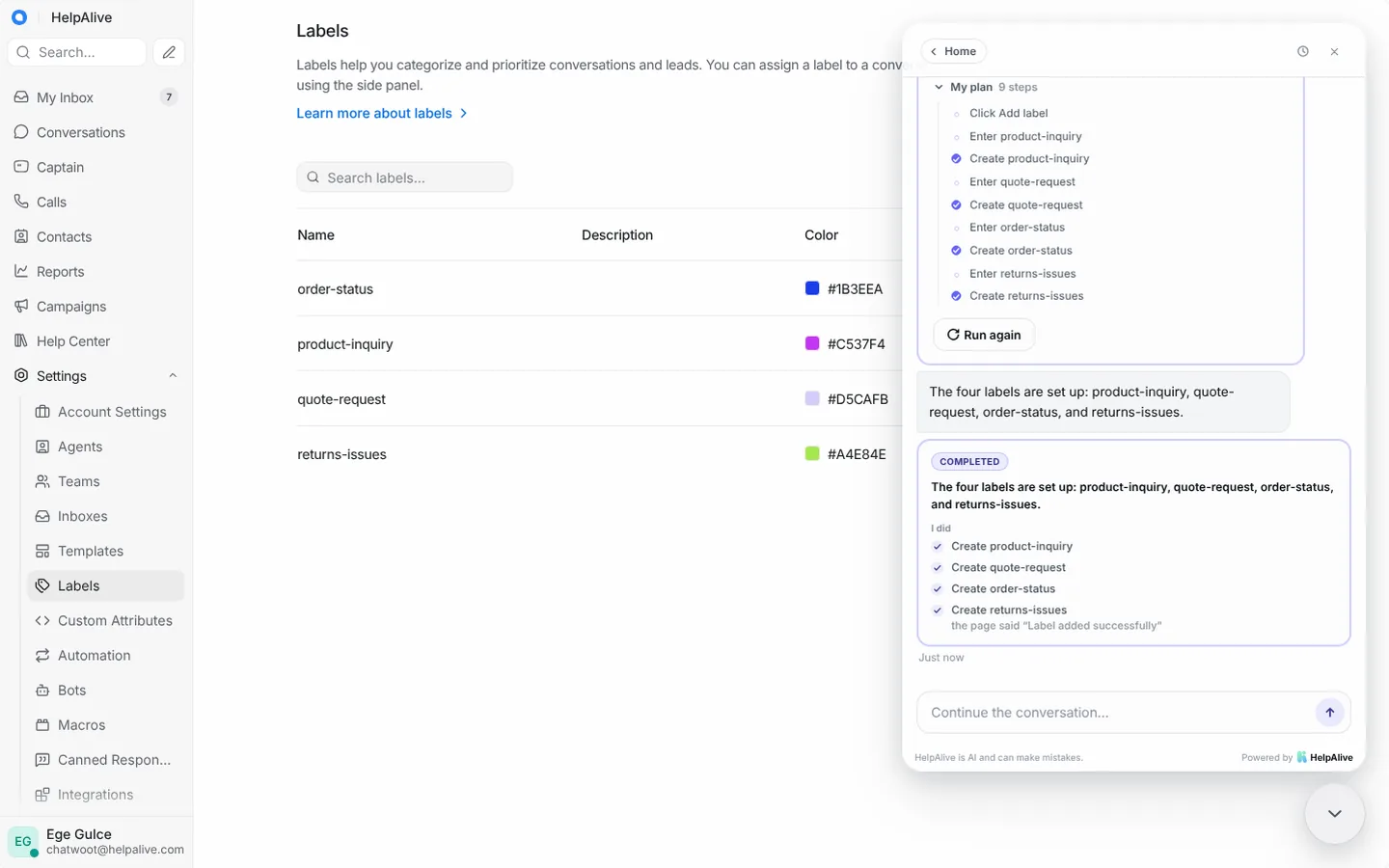Click the Account Settings briefcase icon
1389x868 pixels.
(42, 412)
